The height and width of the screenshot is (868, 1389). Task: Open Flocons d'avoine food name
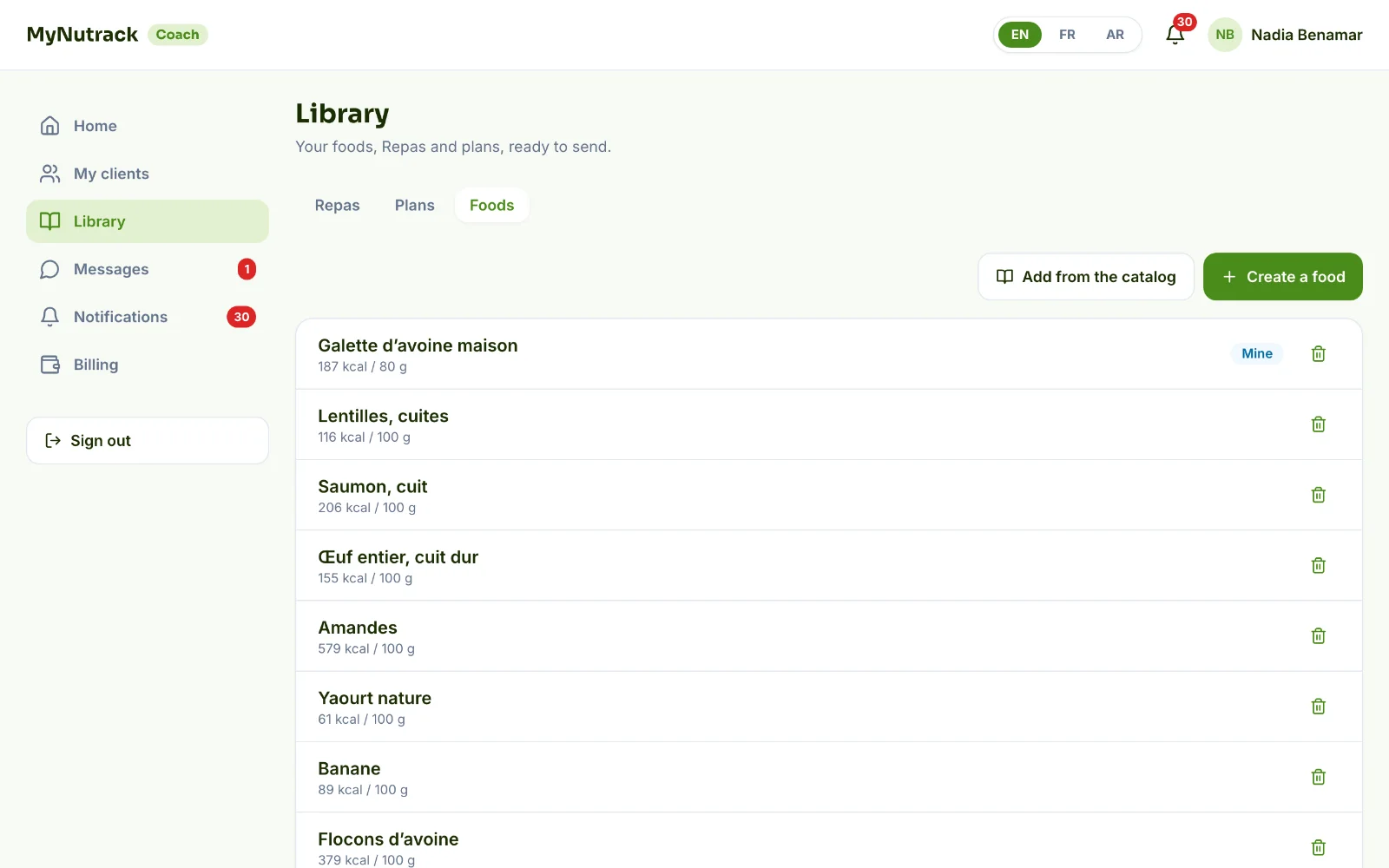click(388, 839)
